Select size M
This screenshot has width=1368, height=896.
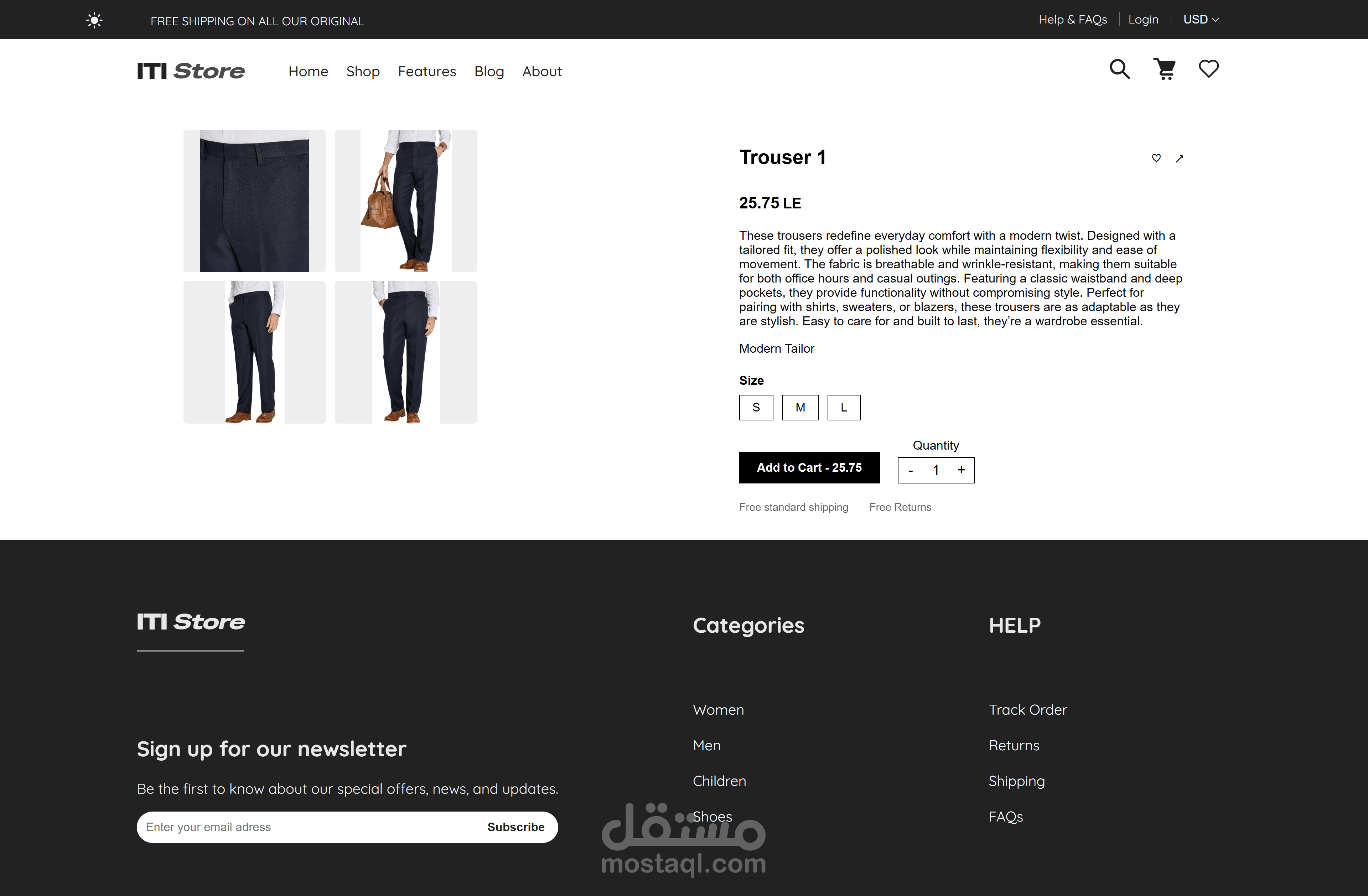point(800,408)
